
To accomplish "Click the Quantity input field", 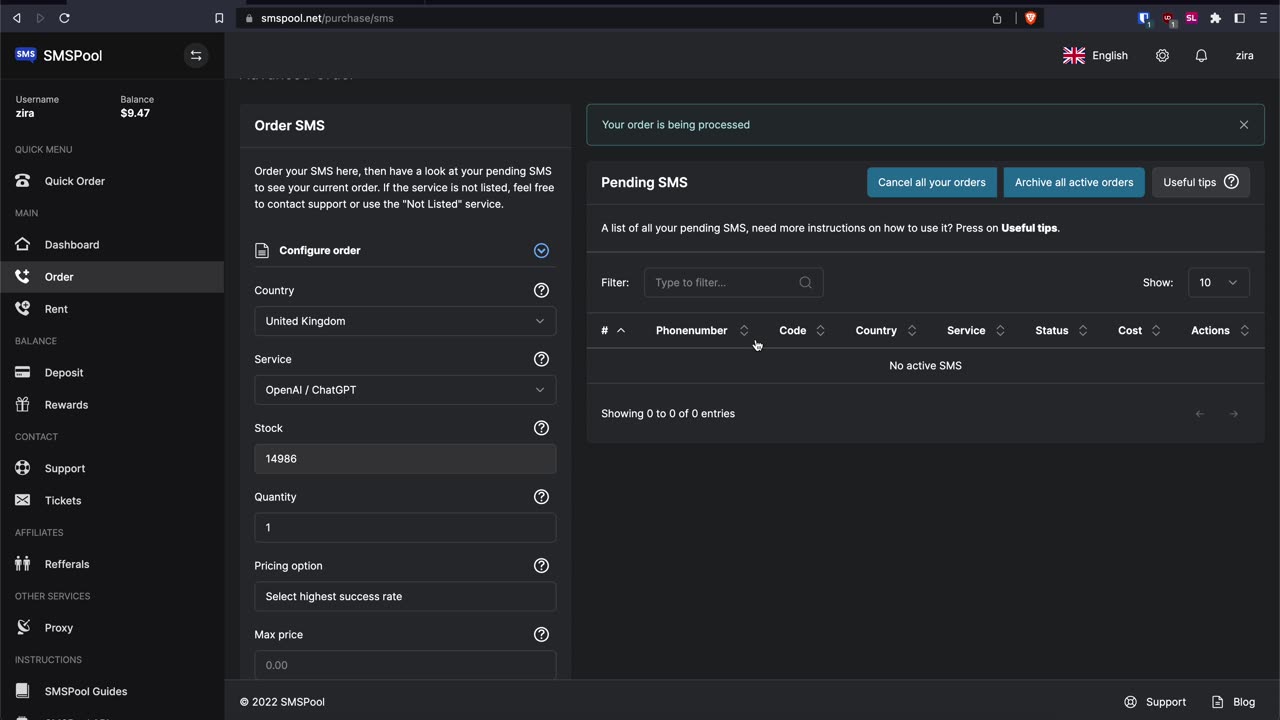I will click(405, 528).
